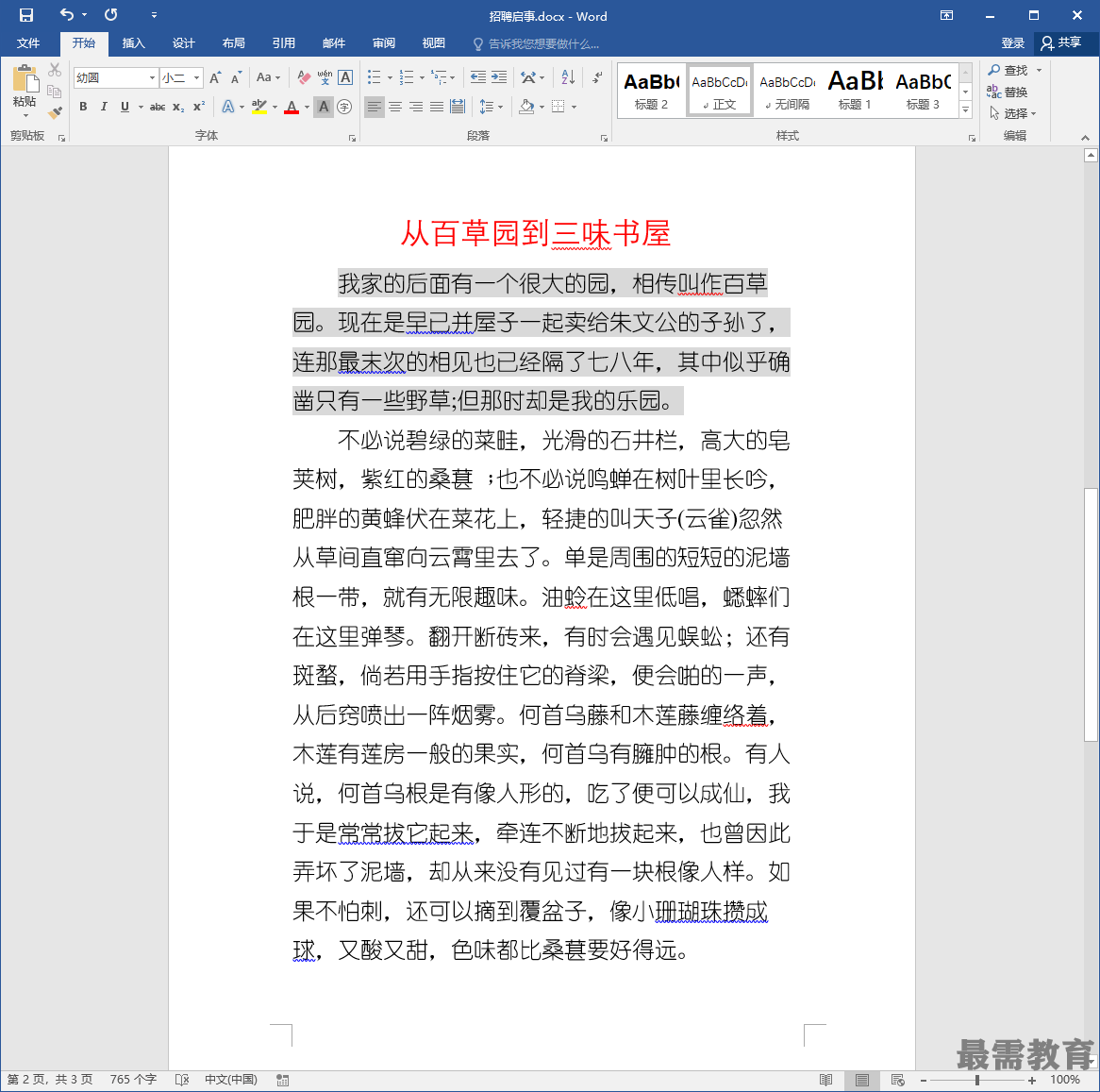Apply red font color swatch button
This screenshot has height=1092, width=1100.
[292, 107]
